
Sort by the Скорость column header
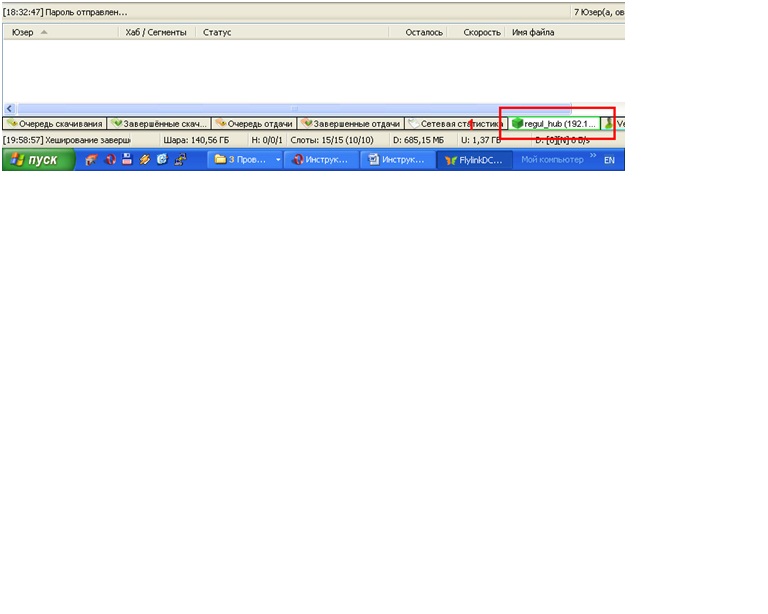(476, 32)
